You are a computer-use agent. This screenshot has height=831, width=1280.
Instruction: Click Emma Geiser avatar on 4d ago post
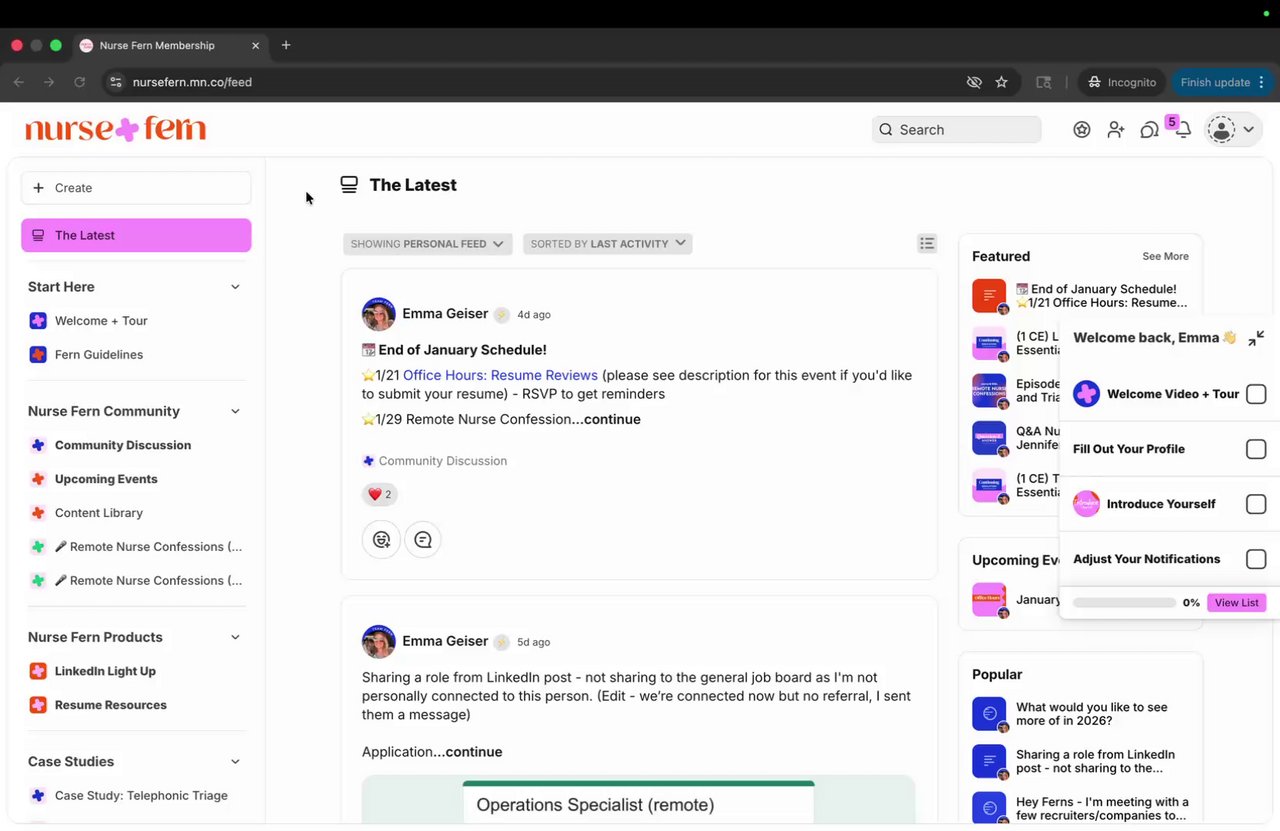(x=379, y=314)
